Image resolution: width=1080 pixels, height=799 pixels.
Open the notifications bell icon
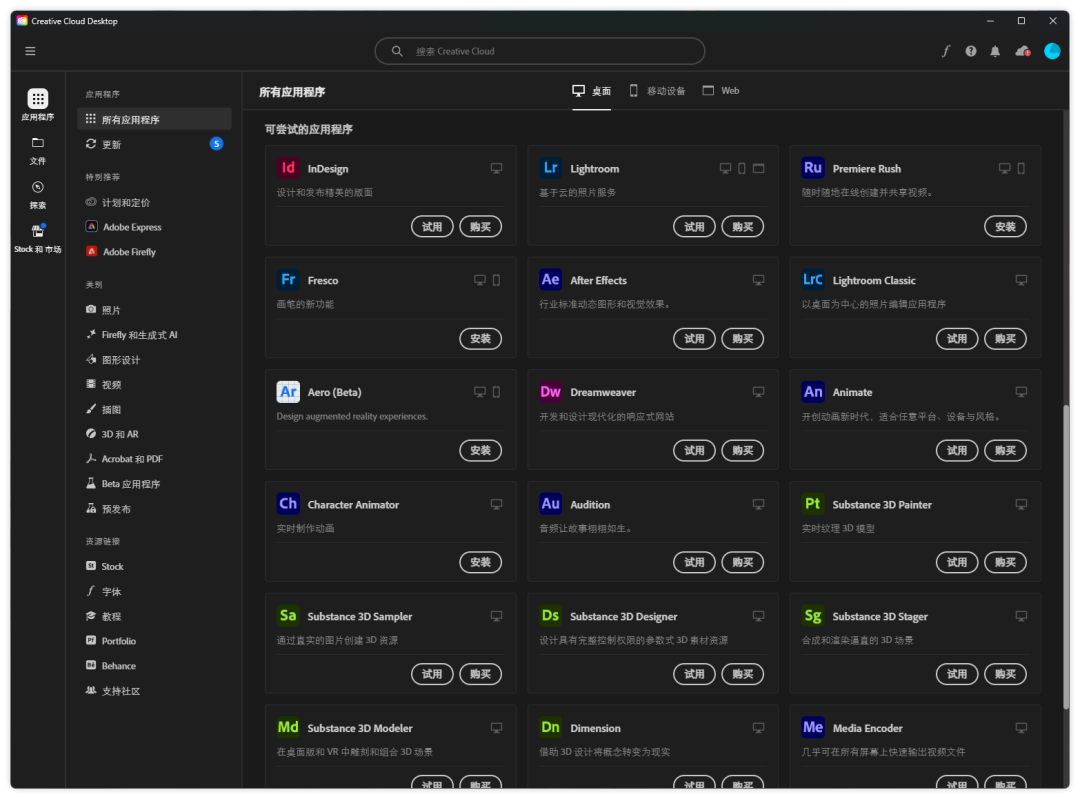point(995,51)
